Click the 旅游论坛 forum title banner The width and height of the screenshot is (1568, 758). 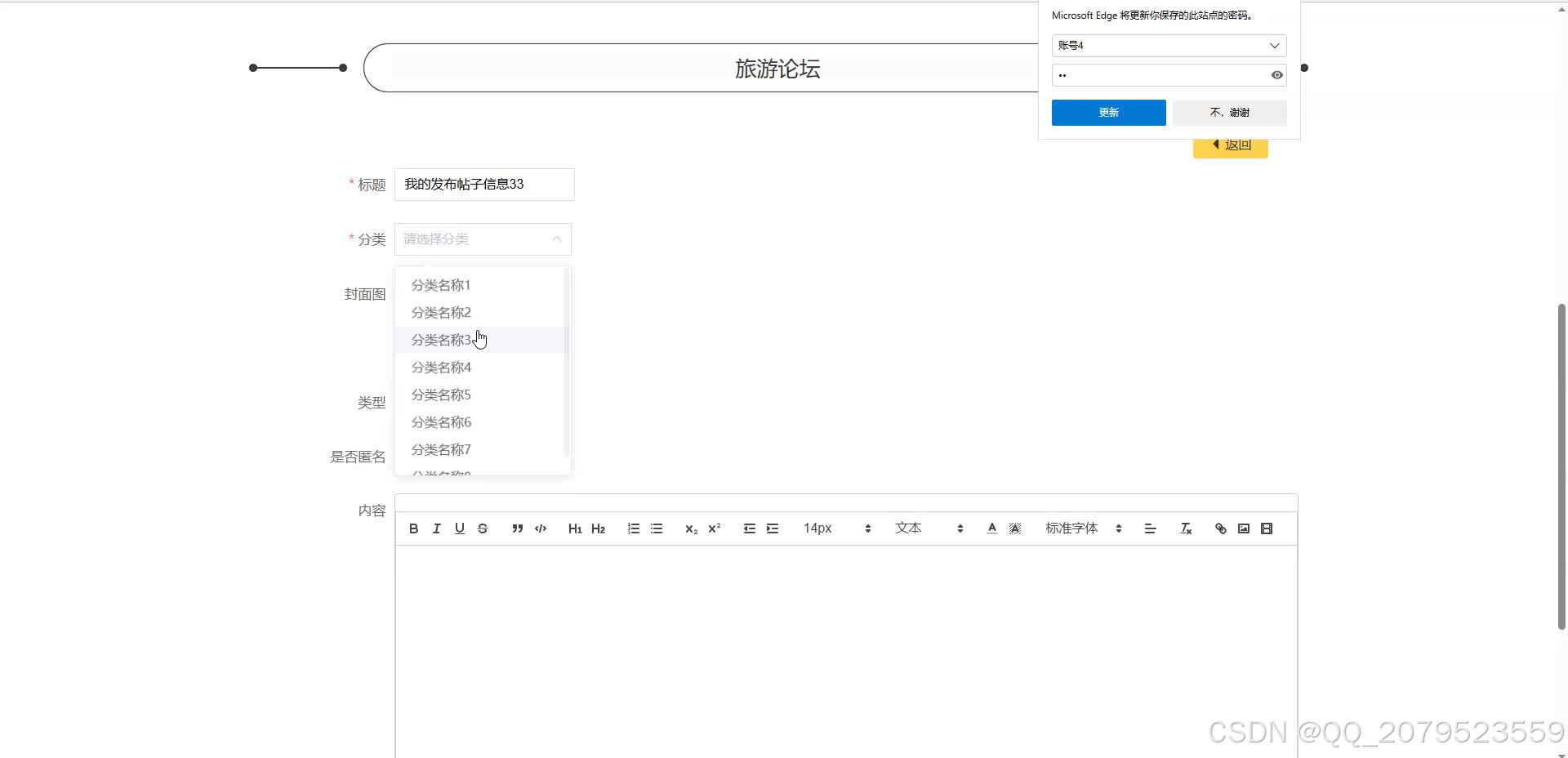[777, 69]
